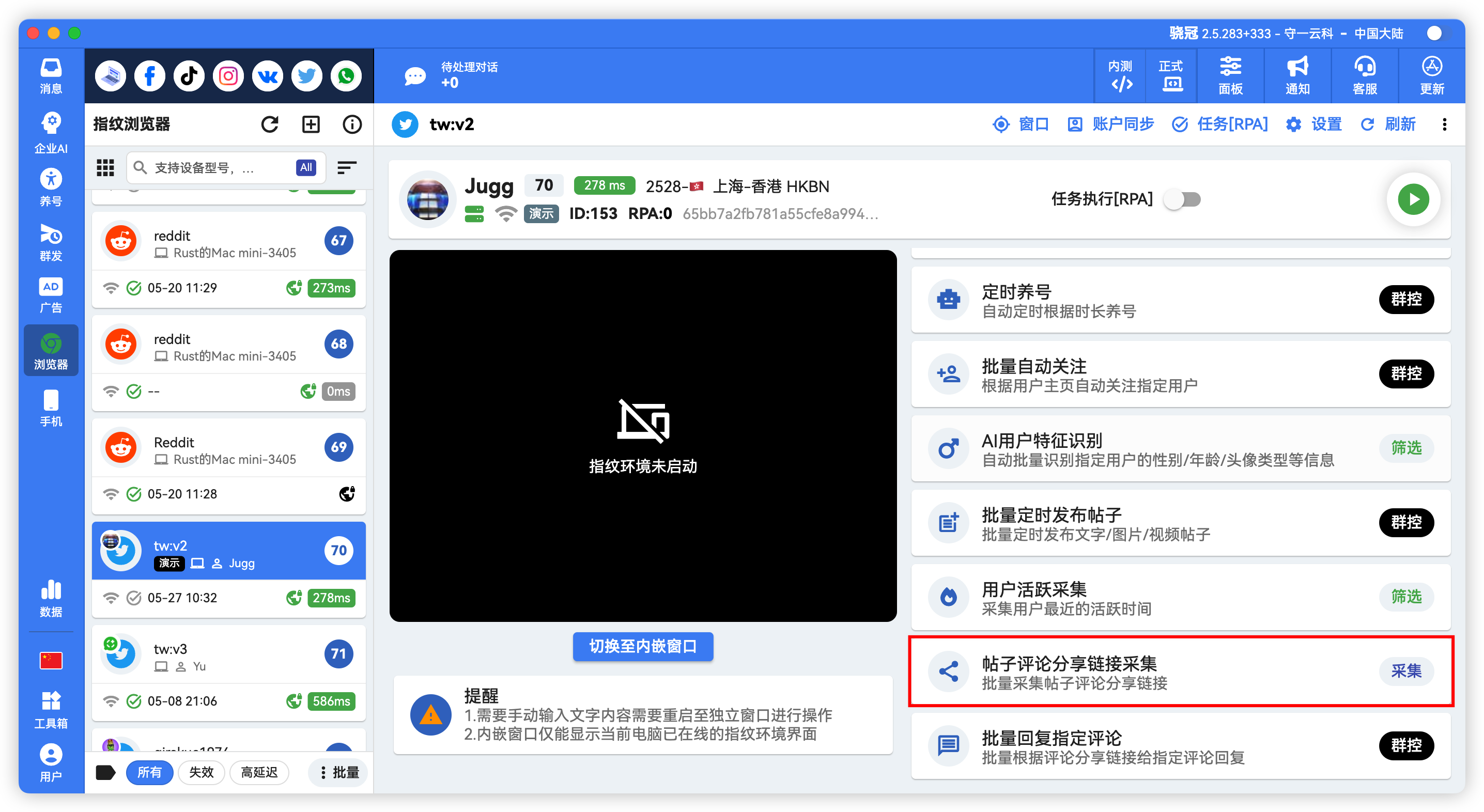Screen dimensions: 1484x812
Task: Click 群控 for 批量回复指定评论
Action: coord(1406,745)
